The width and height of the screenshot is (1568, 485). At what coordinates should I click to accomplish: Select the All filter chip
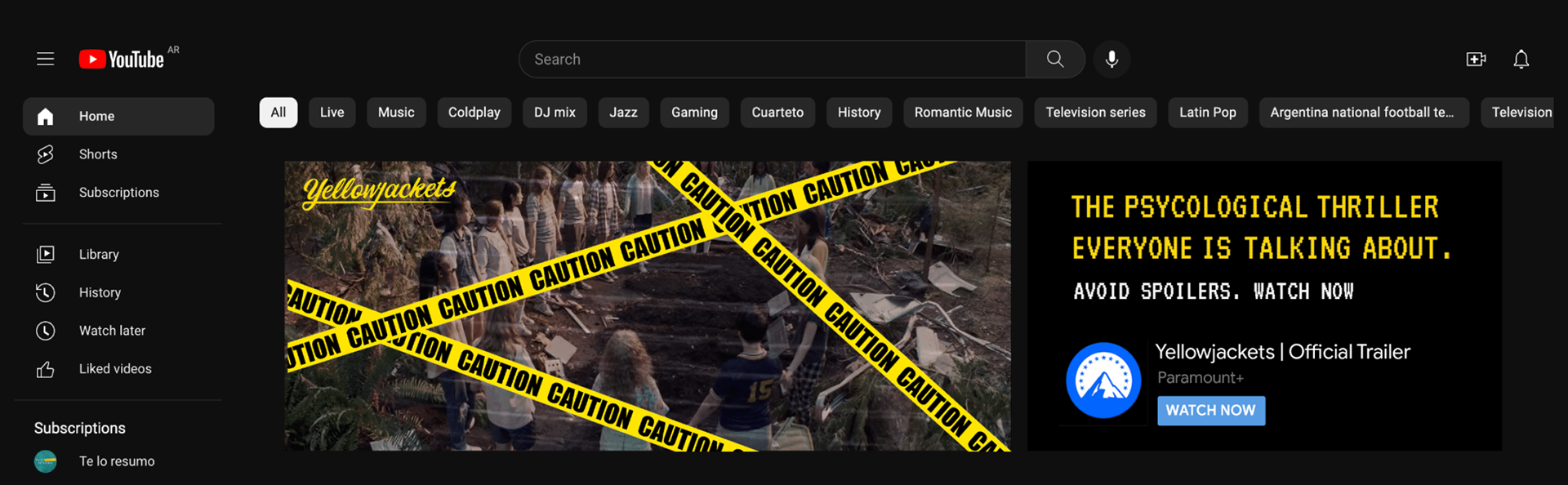tap(278, 113)
